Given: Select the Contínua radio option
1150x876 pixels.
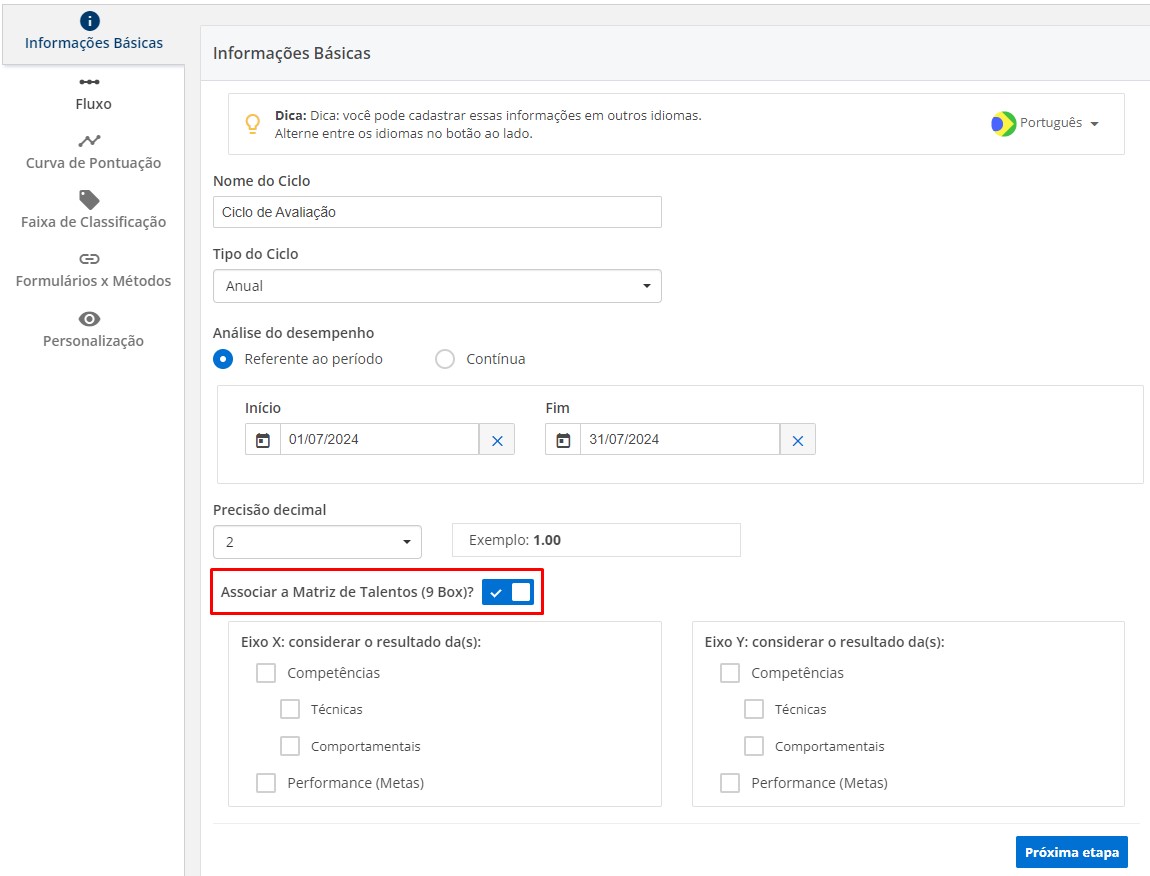Looking at the screenshot, I should click(x=445, y=359).
